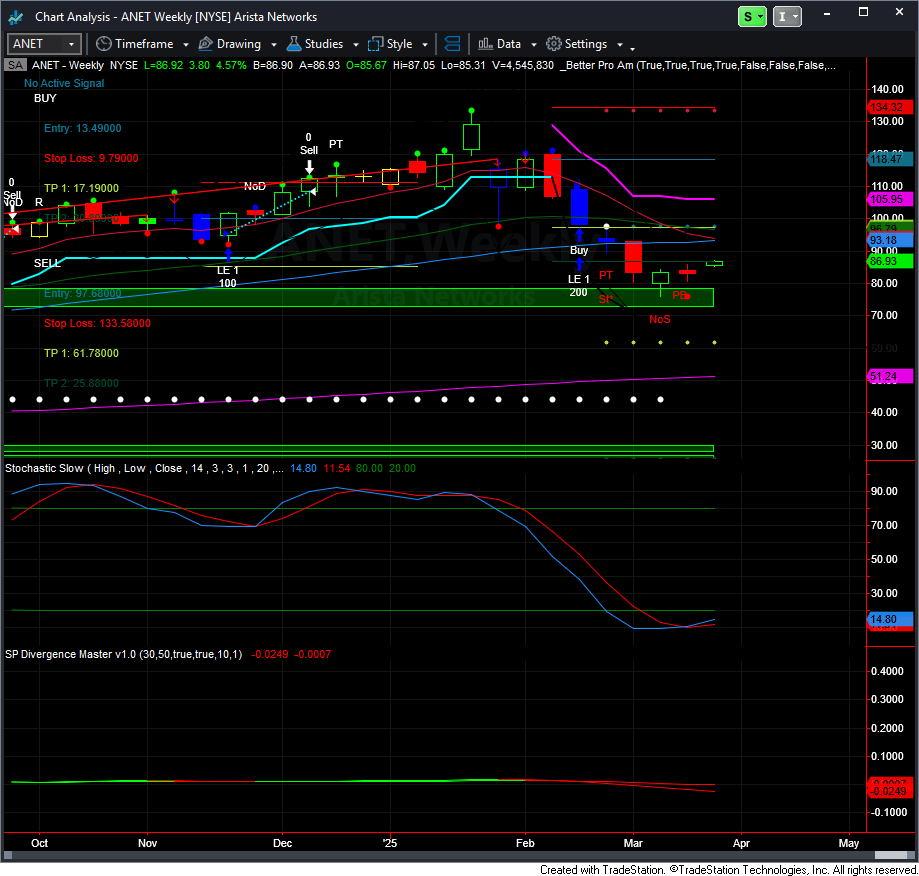Click the LE 1 200 order label
This screenshot has width=919, height=876.
point(578,286)
